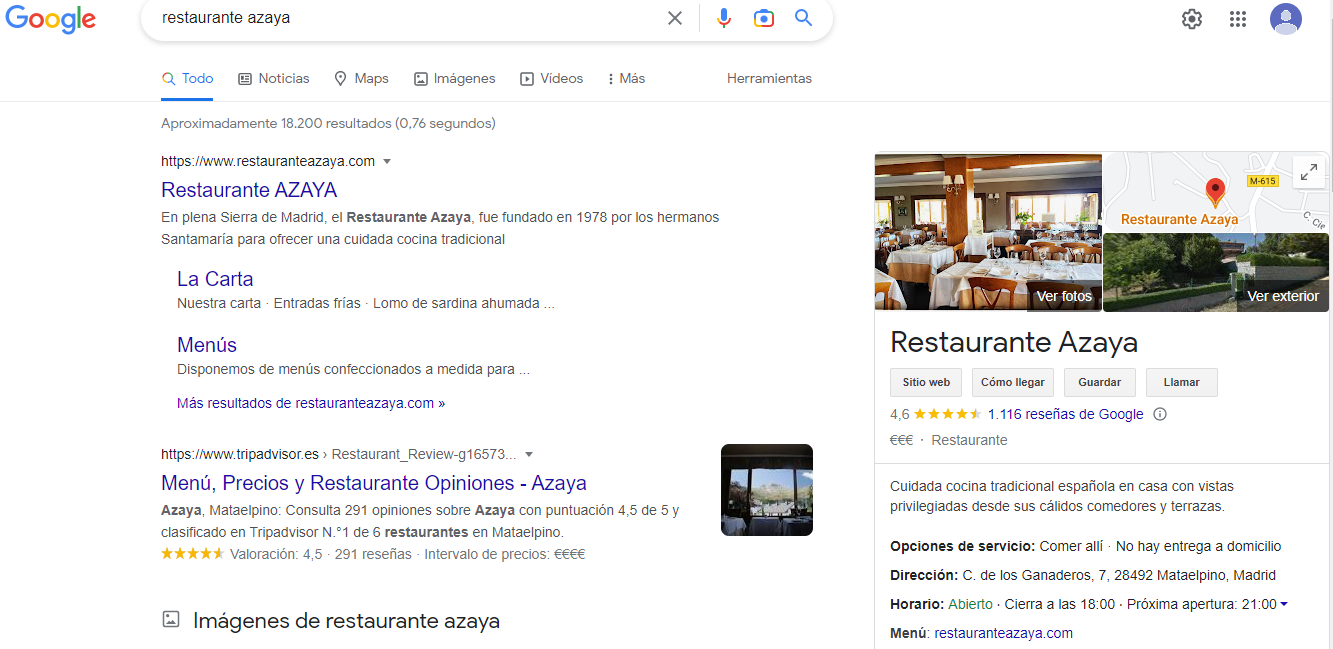This screenshot has width=1333, height=649.
Task: Open the account profile avatar
Action: click(1285, 18)
